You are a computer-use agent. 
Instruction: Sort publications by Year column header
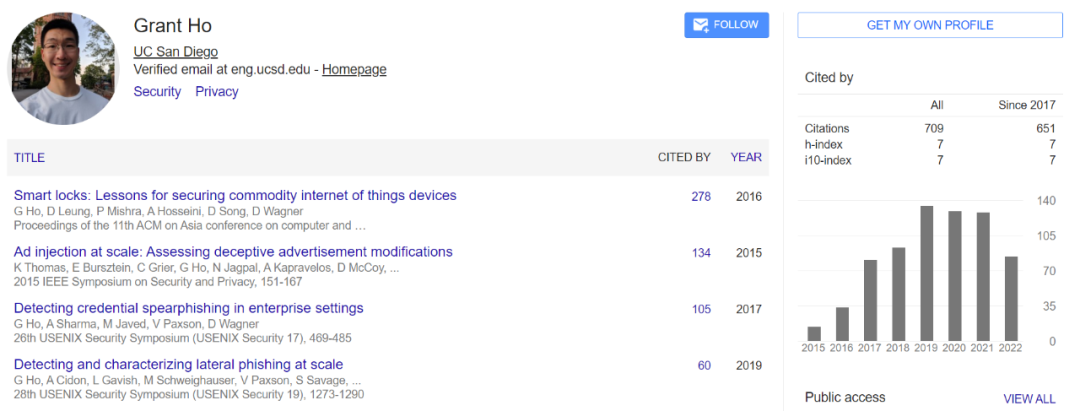click(746, 158)
